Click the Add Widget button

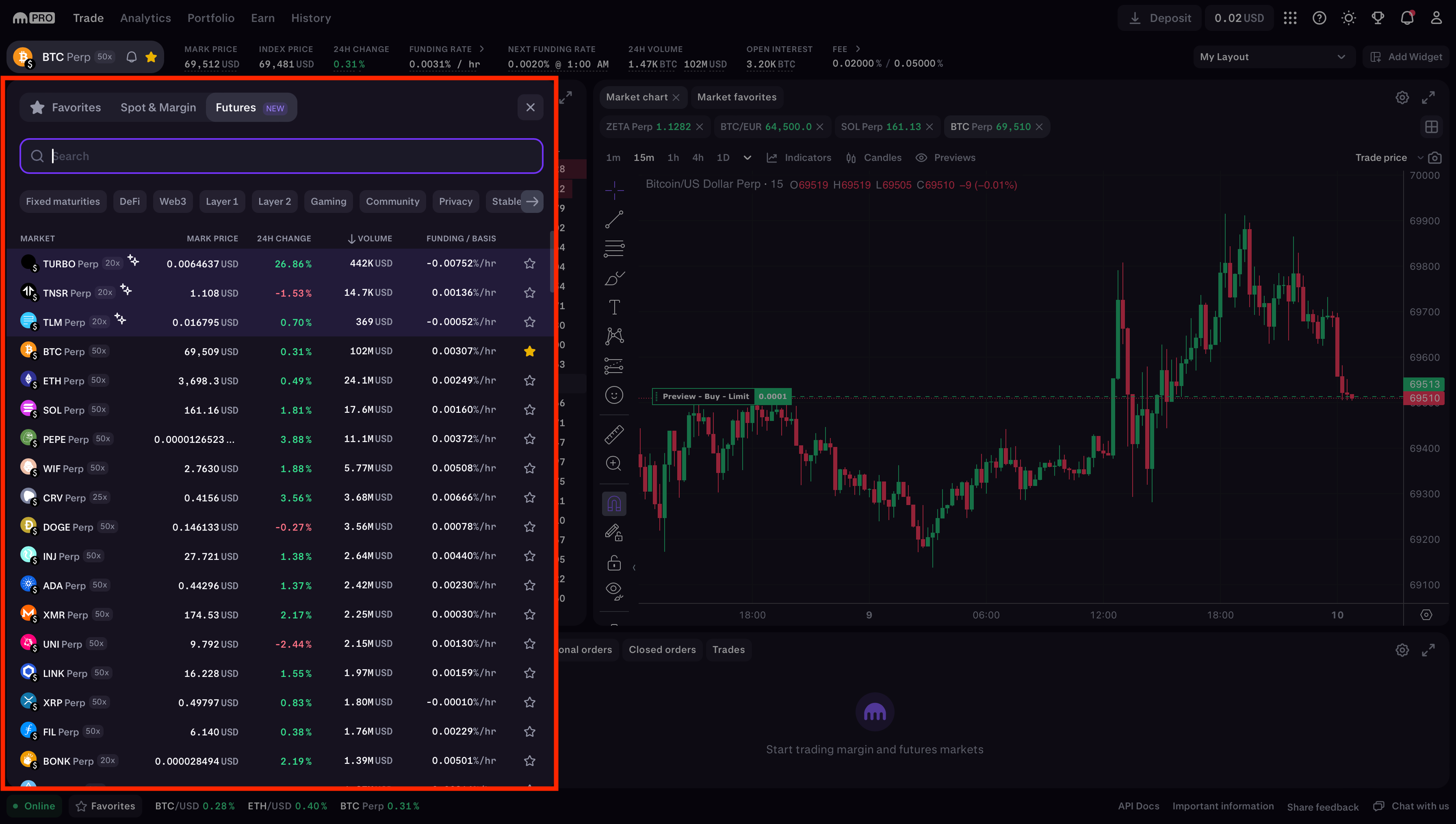click(x=1407, y=56)
